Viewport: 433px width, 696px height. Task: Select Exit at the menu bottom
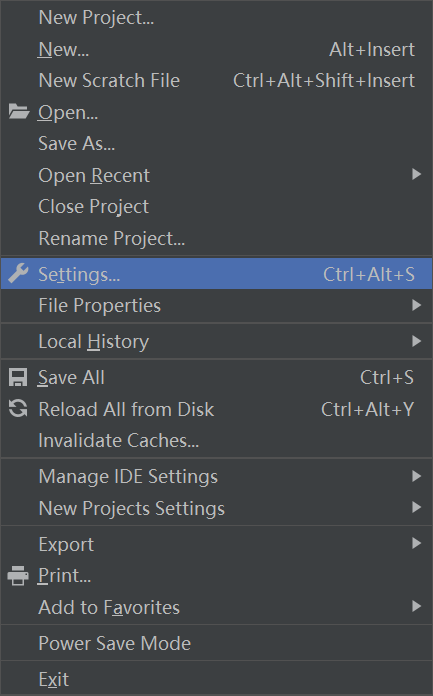(x=216, y=679)
